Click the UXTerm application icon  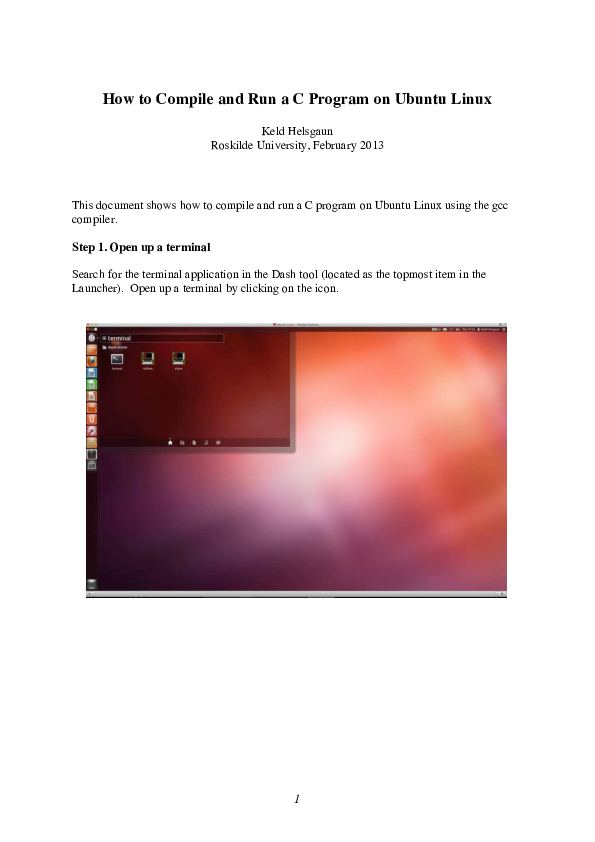148,359
